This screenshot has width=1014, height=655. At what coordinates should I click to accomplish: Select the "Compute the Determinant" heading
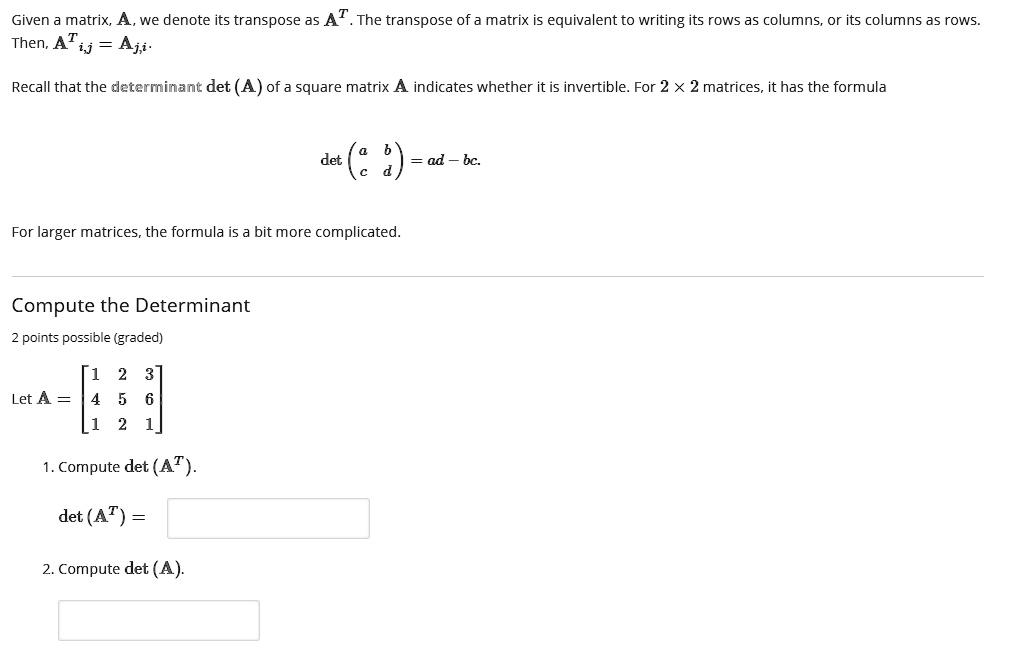pyautogui.click(x=131, y=305)
